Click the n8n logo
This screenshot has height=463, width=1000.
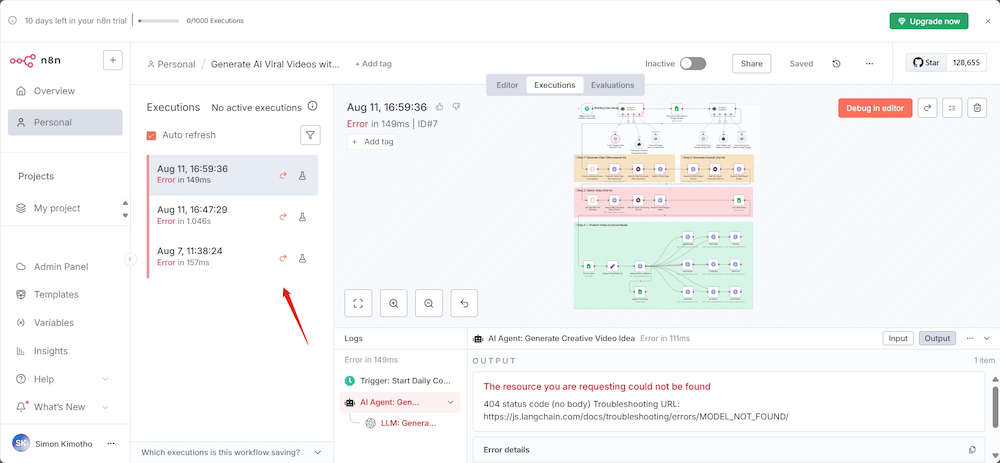tap(35, 61)
